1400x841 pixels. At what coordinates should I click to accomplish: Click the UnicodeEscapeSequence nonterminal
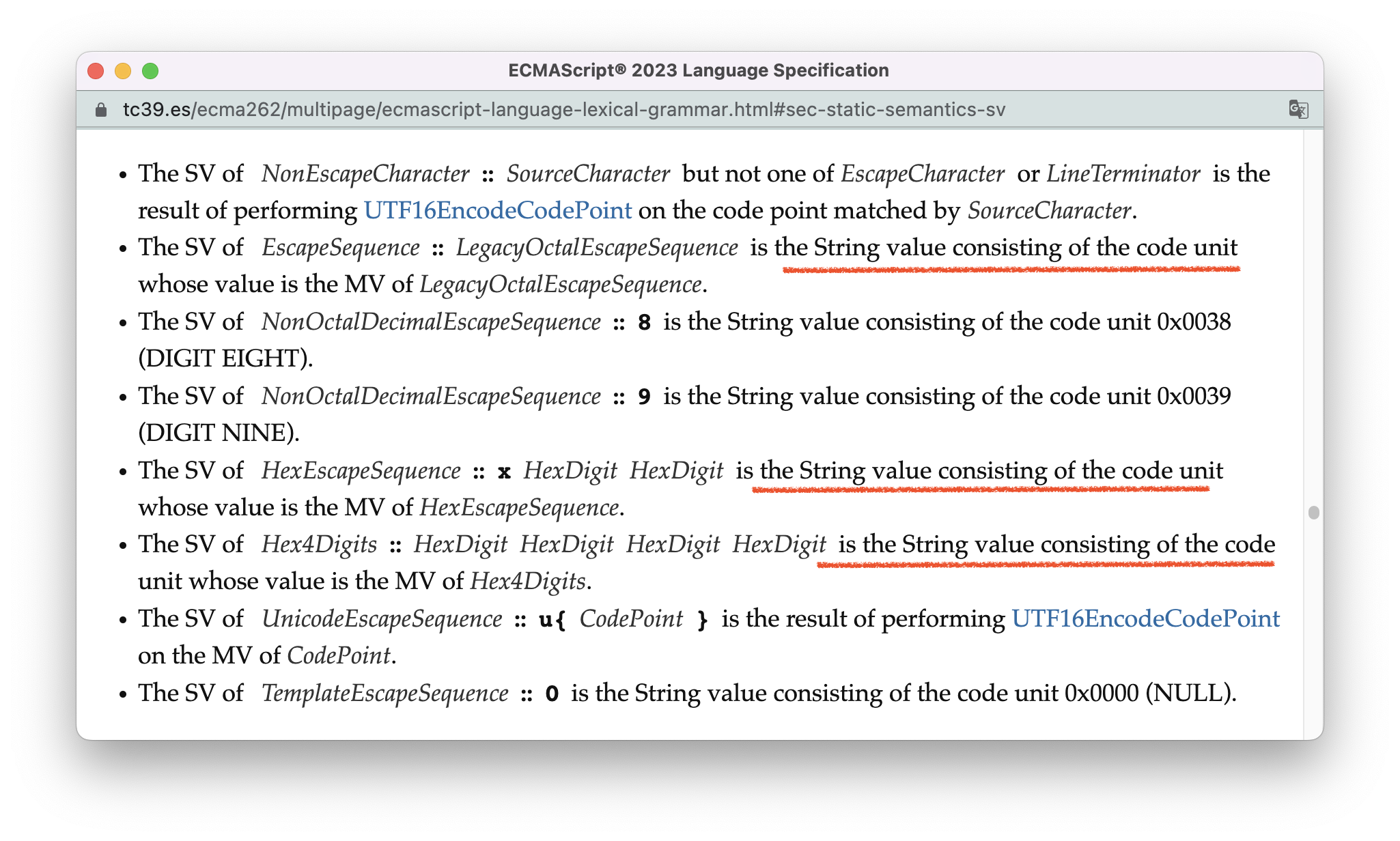click(x=382, y=618)
